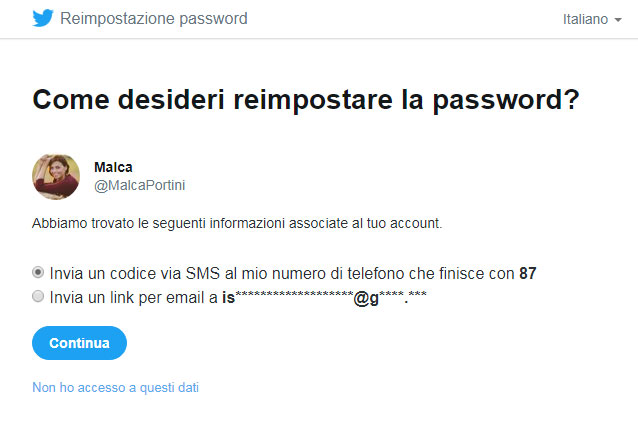Click the blue Continua button

click(x=79, y=343)
